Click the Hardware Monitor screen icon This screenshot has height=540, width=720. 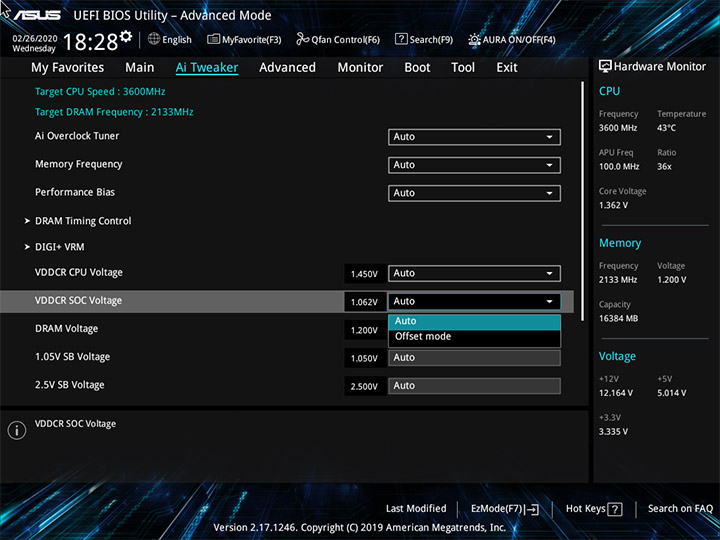(605, 66)
